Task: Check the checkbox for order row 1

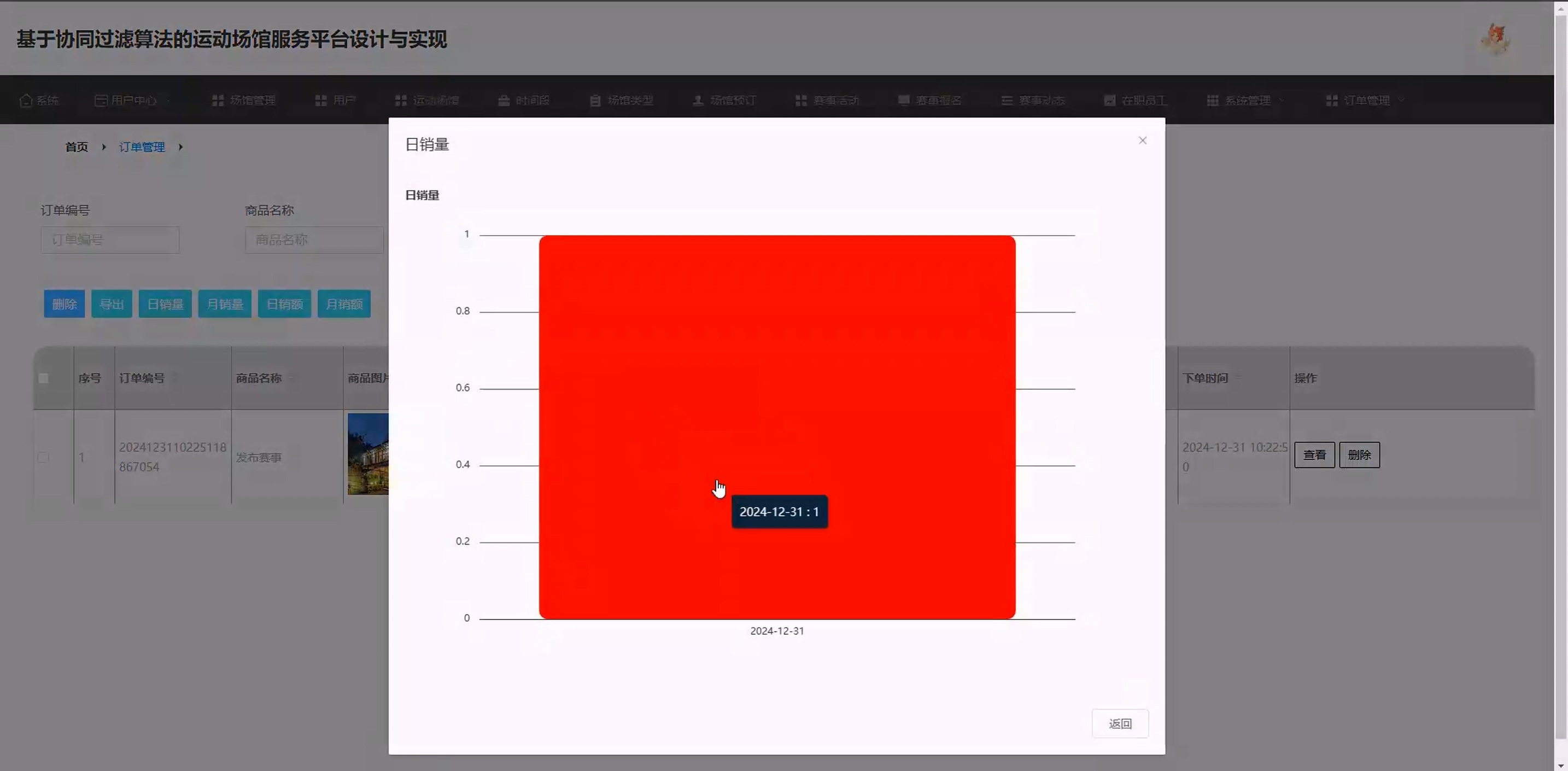Action: point(43,457)
